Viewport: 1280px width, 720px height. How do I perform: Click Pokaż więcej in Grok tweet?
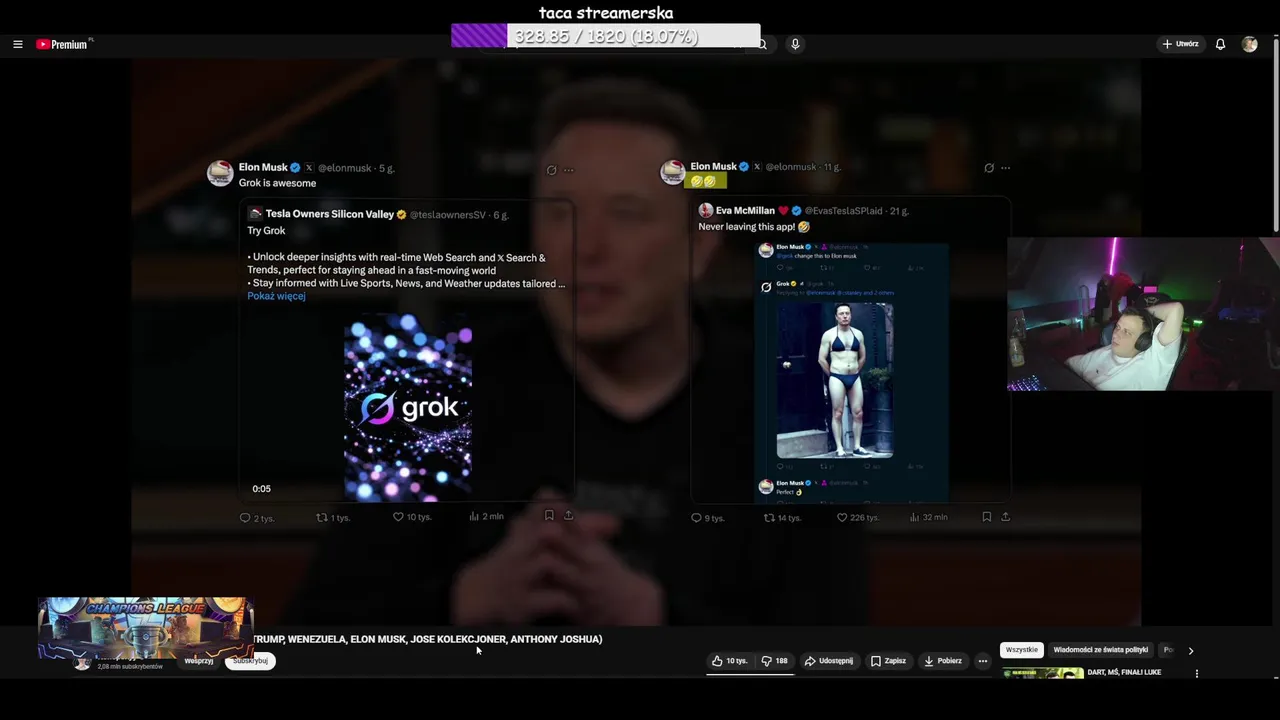click(x=276, y=296)
